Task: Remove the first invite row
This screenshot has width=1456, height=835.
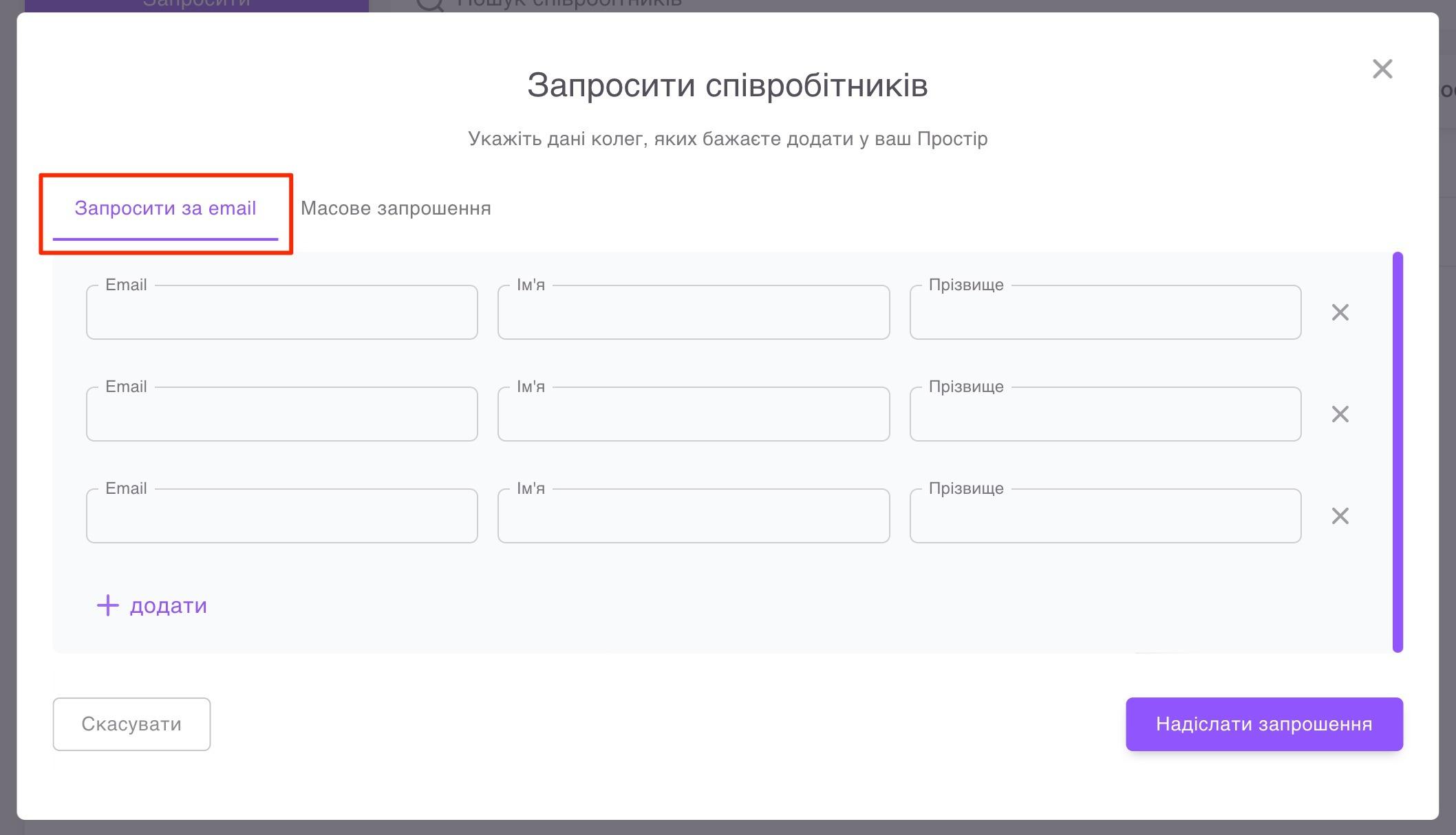Action: tap(1340, 312)
